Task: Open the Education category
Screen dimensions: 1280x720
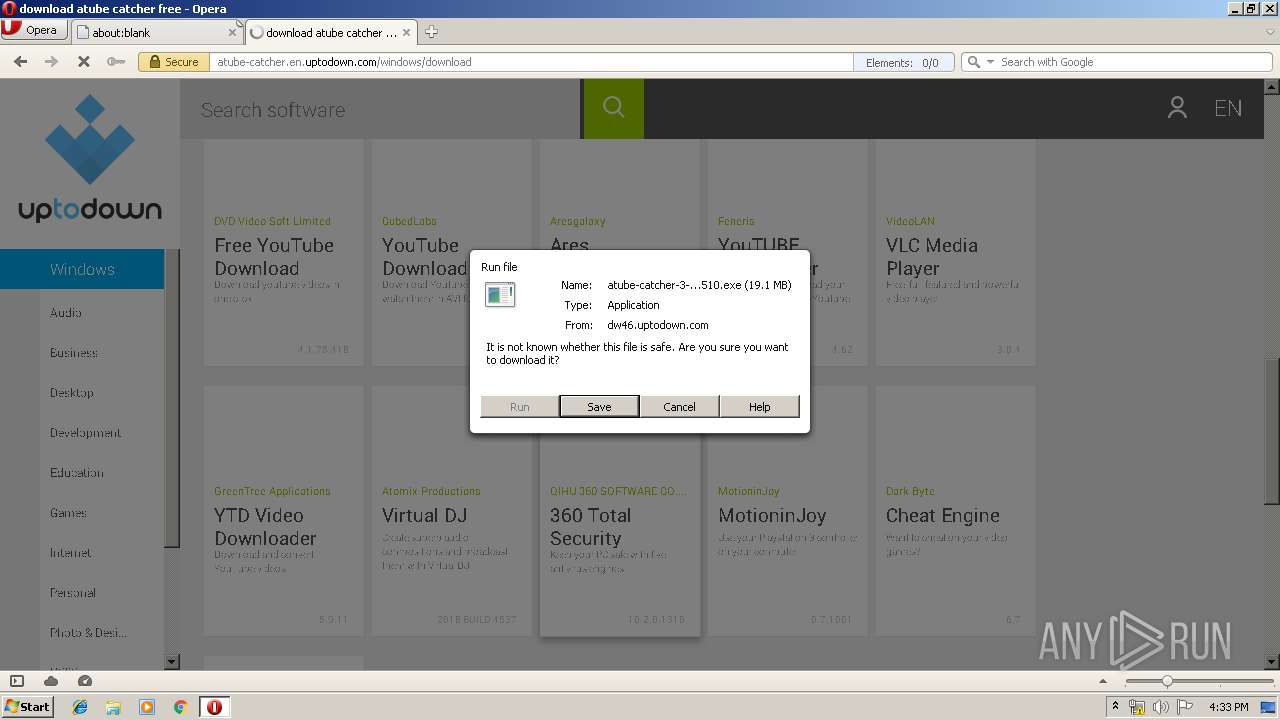Action: point(77,473)
